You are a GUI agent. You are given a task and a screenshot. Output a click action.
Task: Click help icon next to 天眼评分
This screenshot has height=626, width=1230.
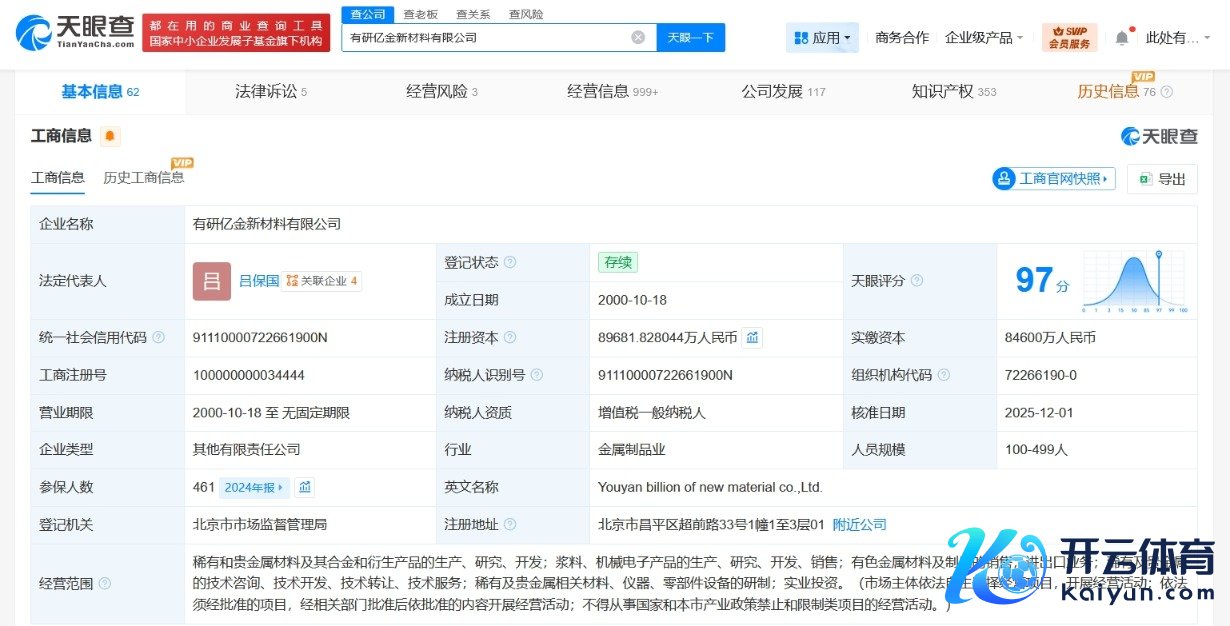917,281
